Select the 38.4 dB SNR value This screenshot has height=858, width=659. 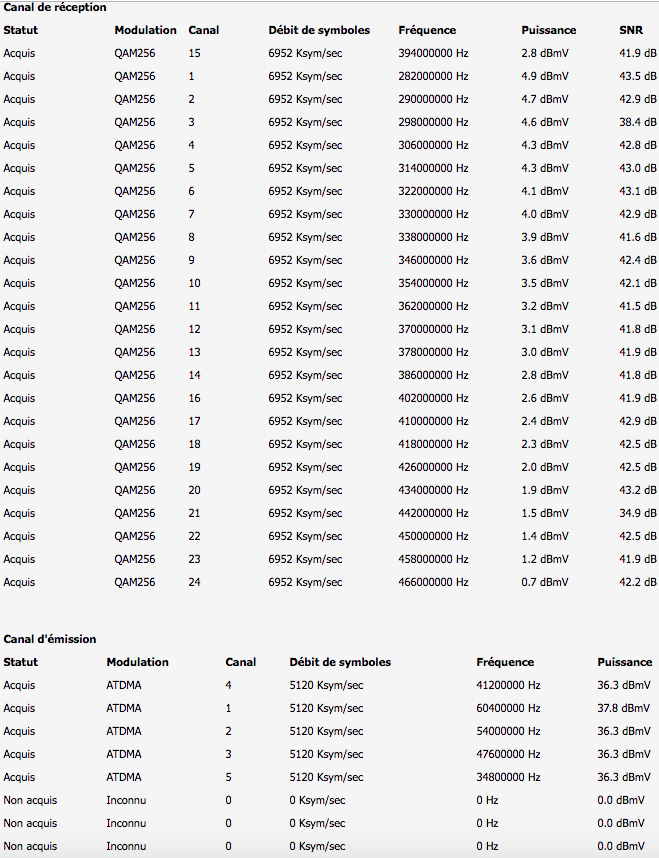click(x=638, y=122)
